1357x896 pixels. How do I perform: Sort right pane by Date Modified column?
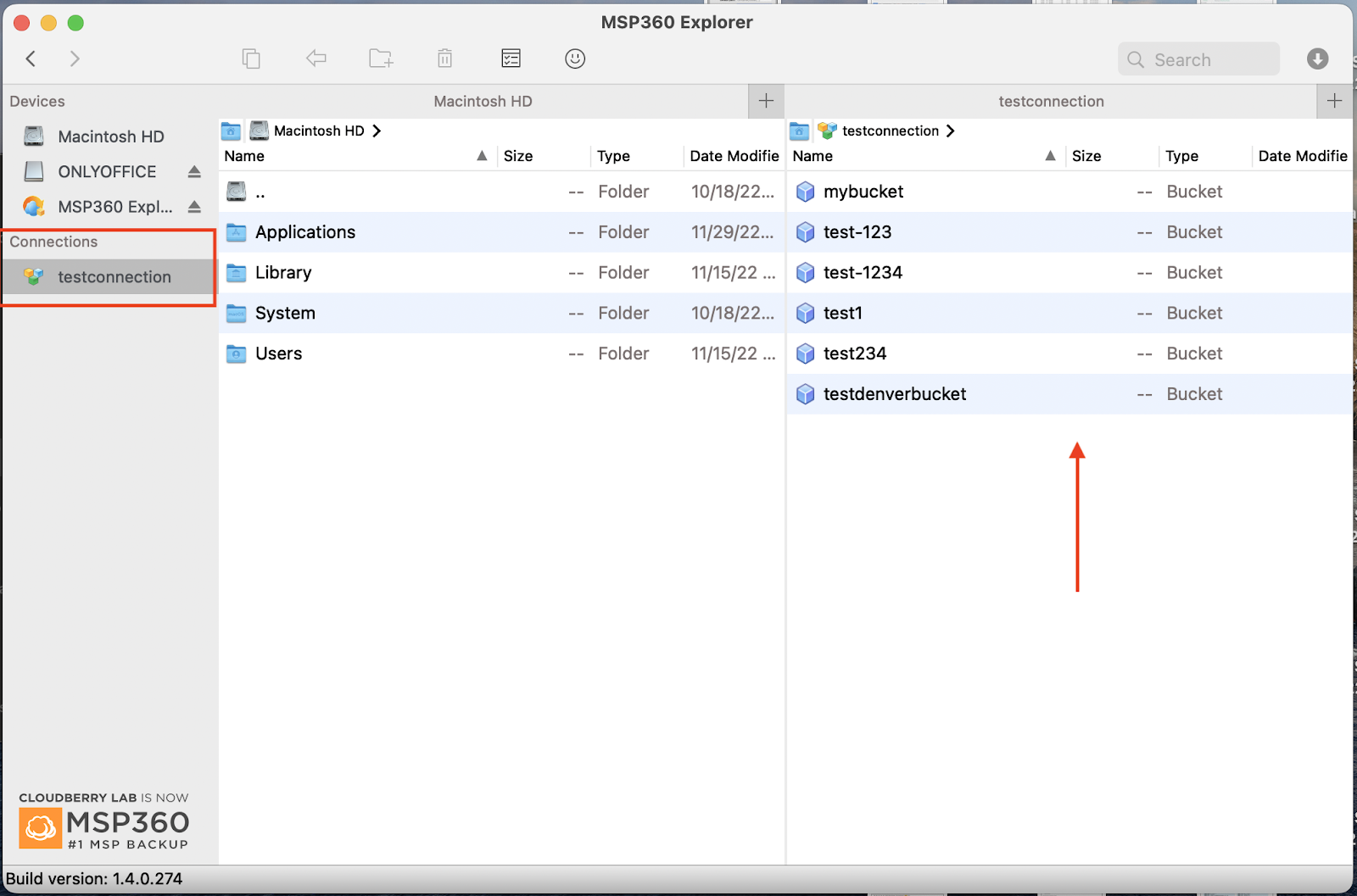[x=1302, y=156]
